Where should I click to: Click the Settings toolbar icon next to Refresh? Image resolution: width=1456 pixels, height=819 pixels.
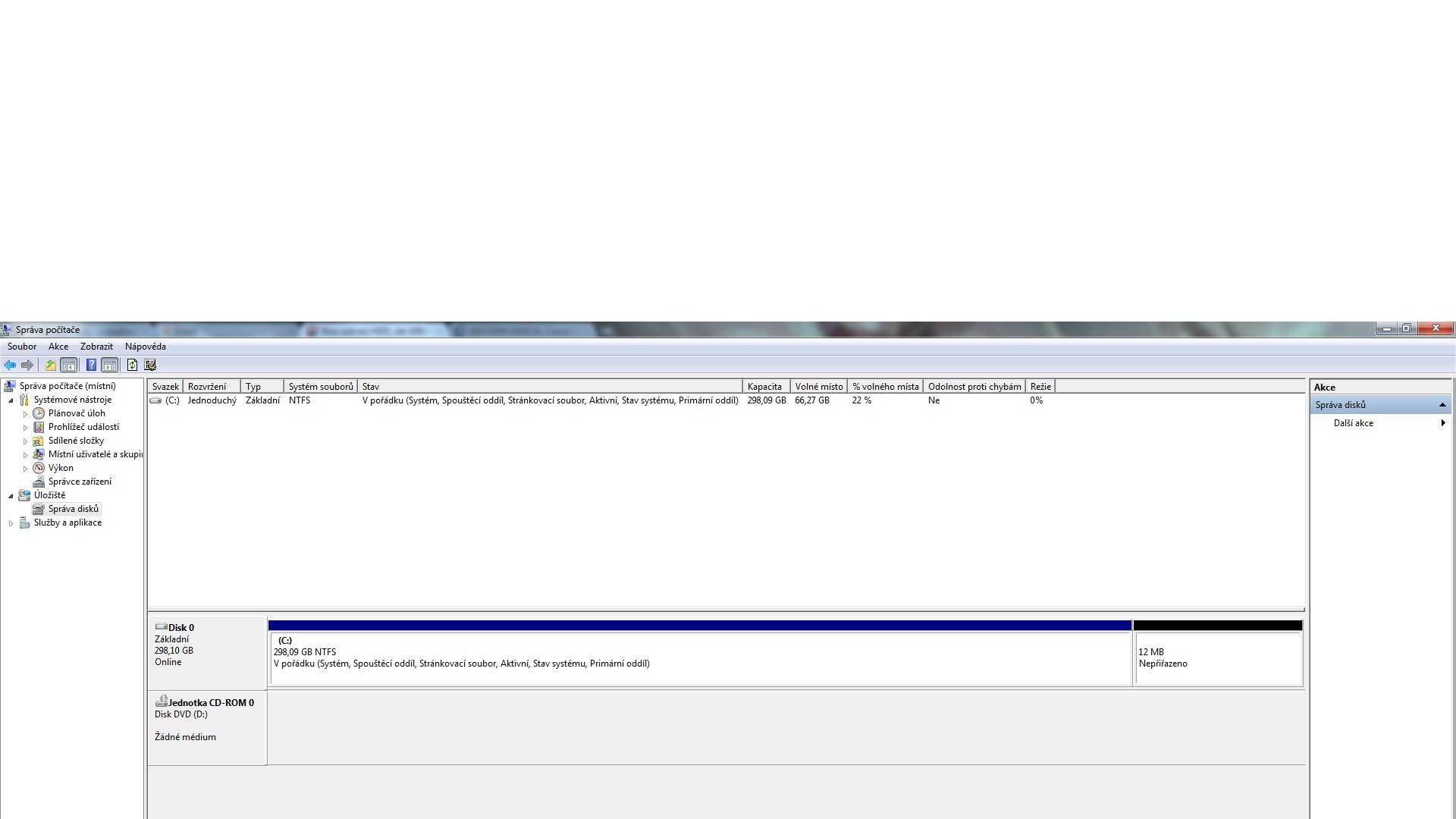(150, 365)
